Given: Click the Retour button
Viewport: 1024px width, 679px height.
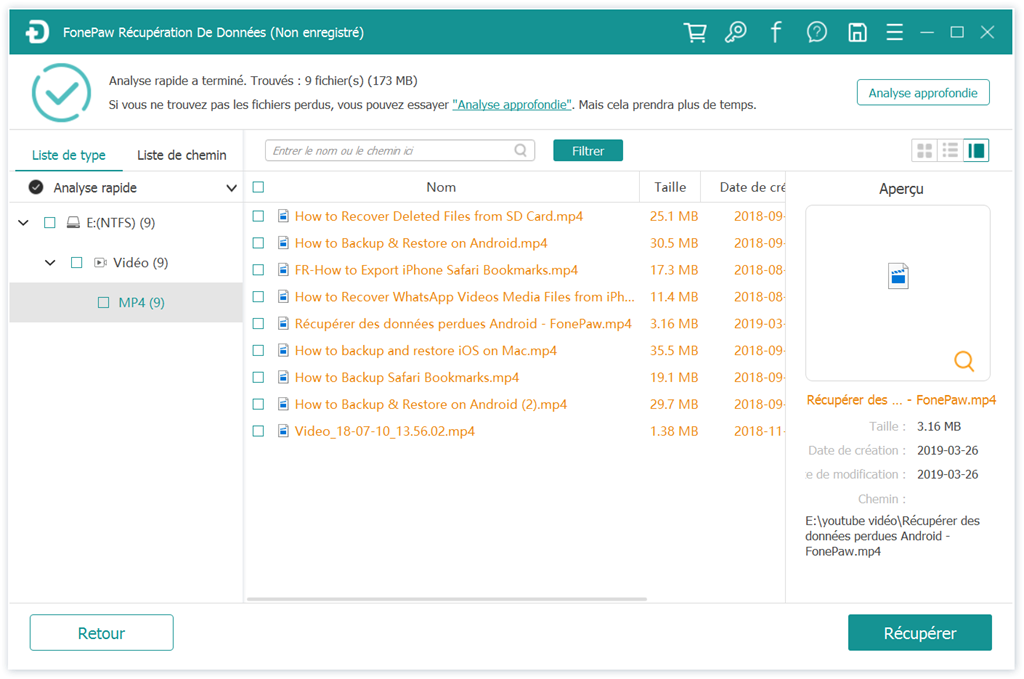Looking at the screenshot, I should click(101, 633).
